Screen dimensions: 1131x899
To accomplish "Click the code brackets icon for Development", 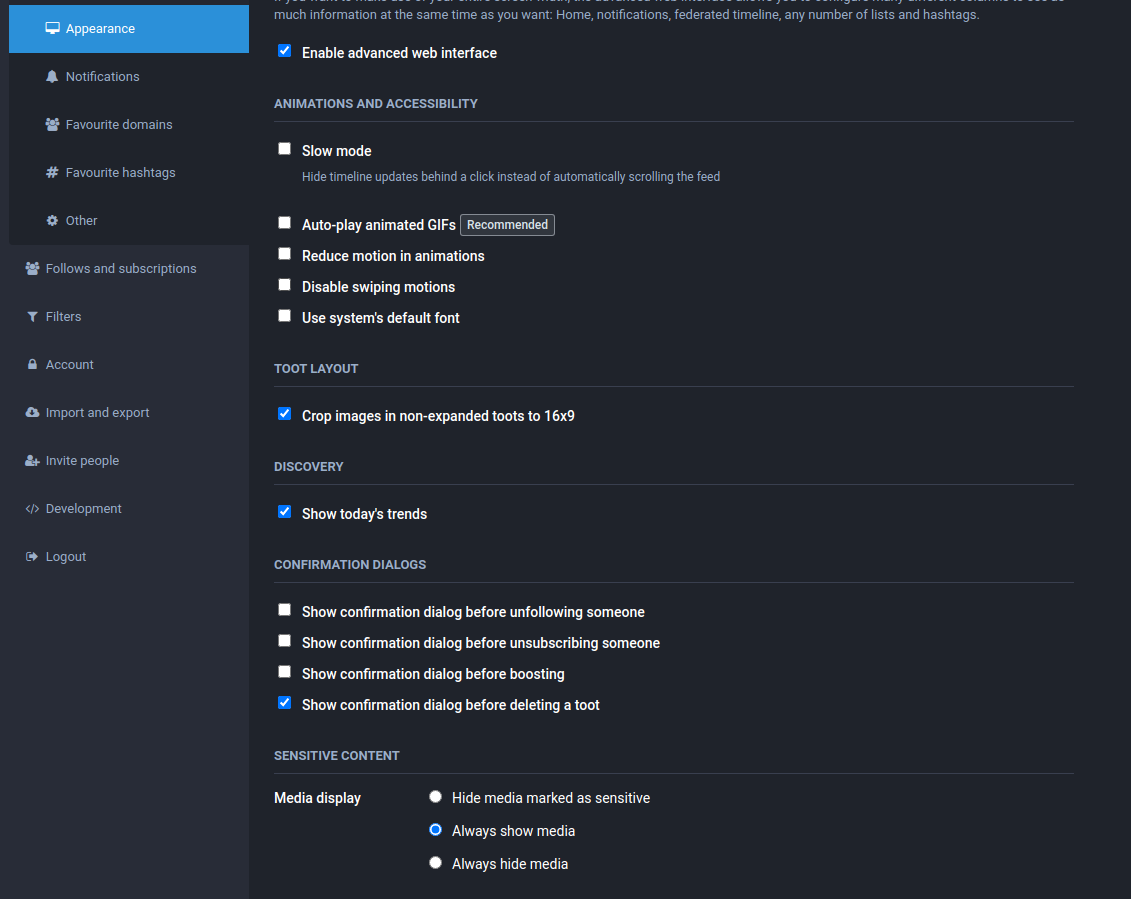I will click(x=32, y=509).
